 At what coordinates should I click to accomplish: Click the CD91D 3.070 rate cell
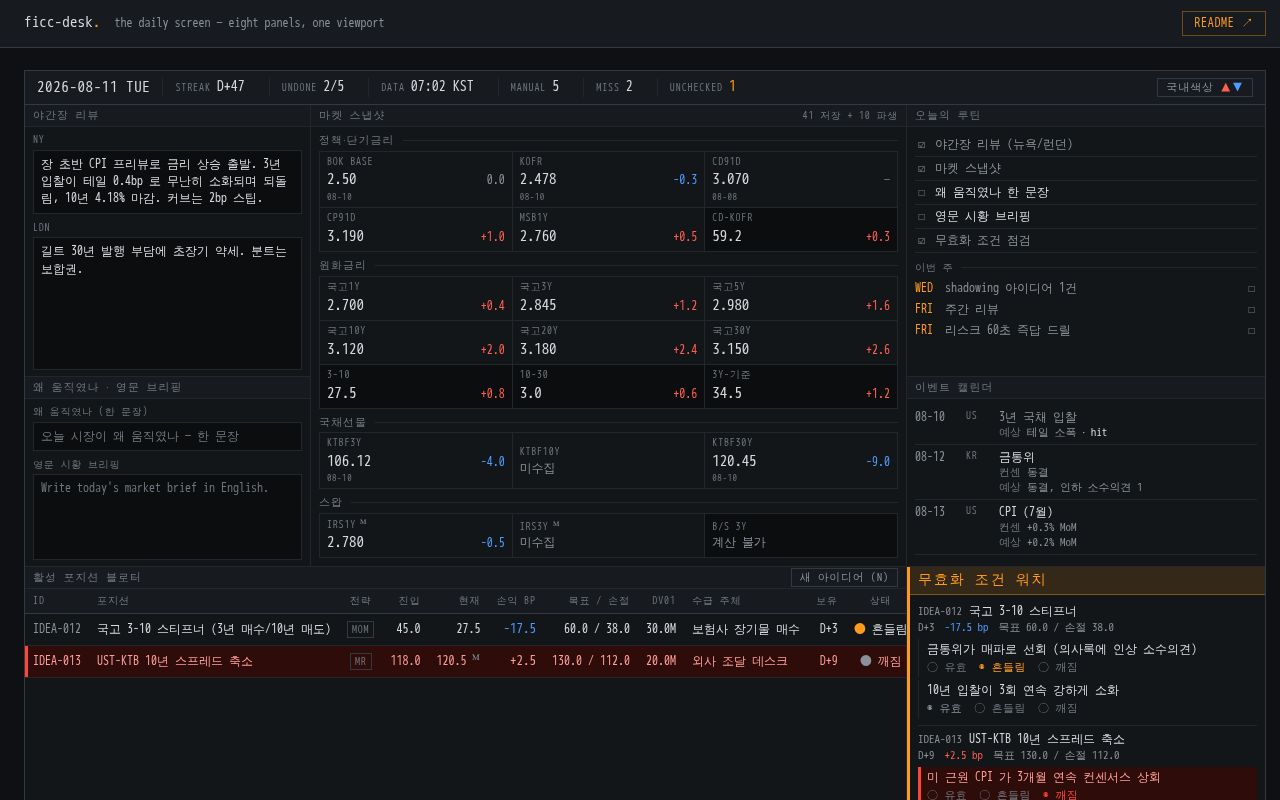click(x=801, y=180)
